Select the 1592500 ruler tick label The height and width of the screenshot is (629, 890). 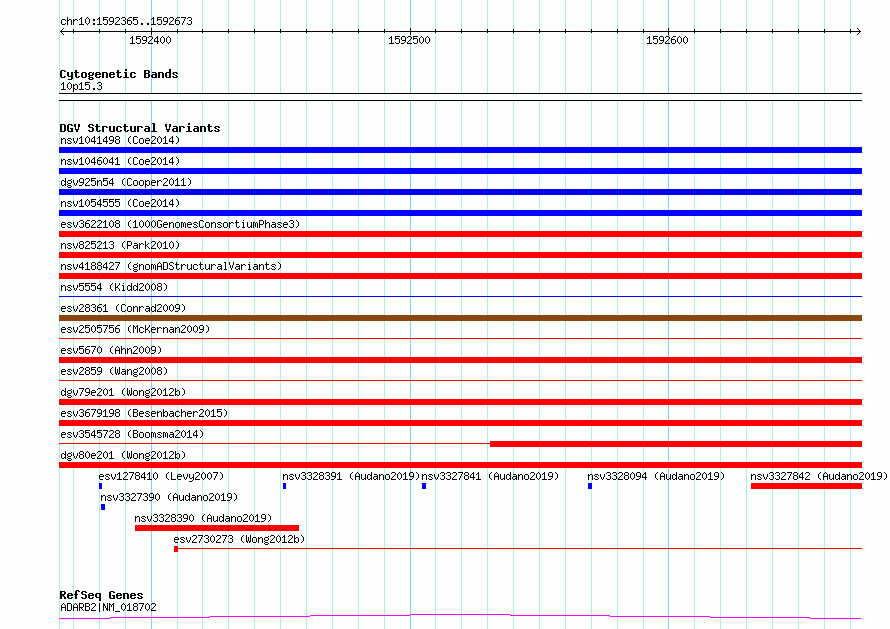pos(409,40)
